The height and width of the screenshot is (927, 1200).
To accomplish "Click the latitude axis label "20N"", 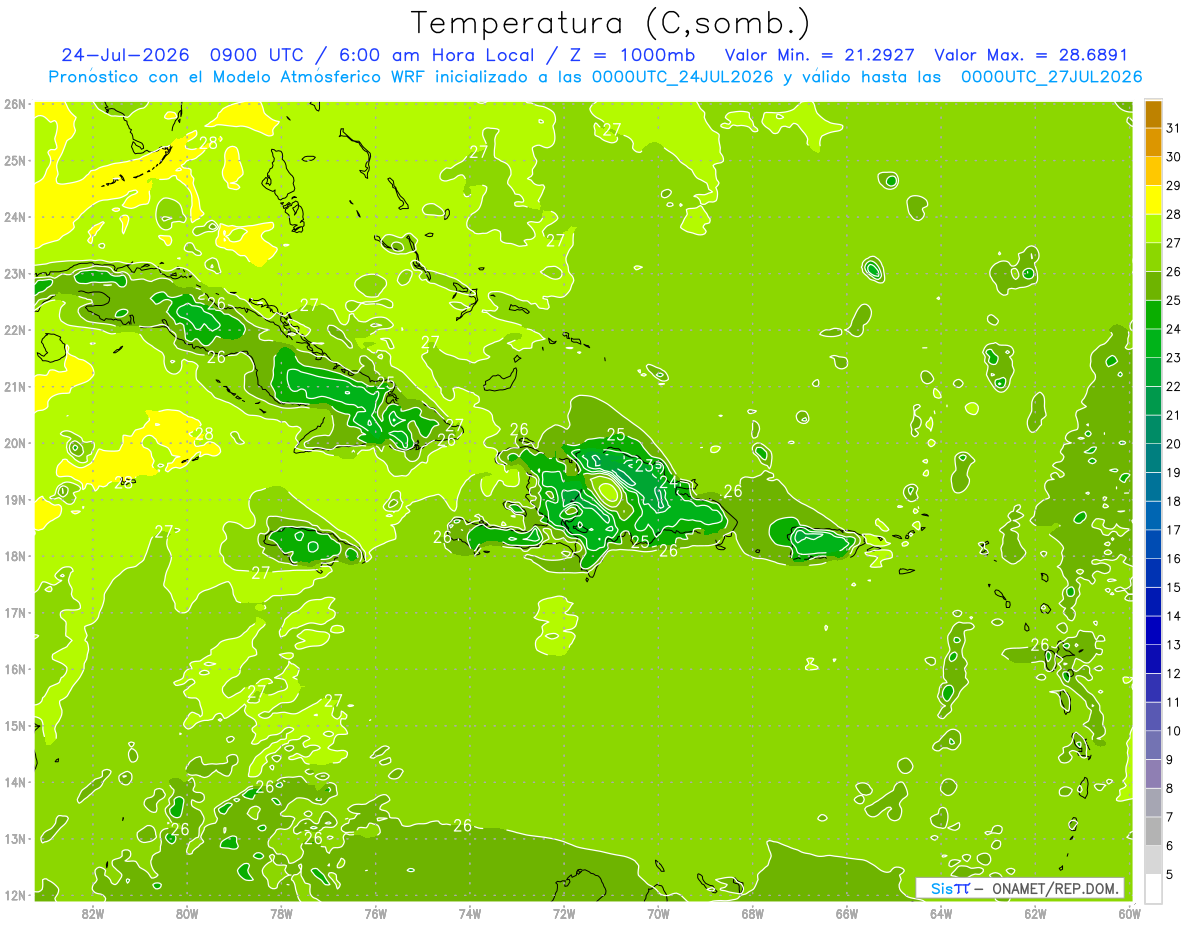I will [14, 443].
